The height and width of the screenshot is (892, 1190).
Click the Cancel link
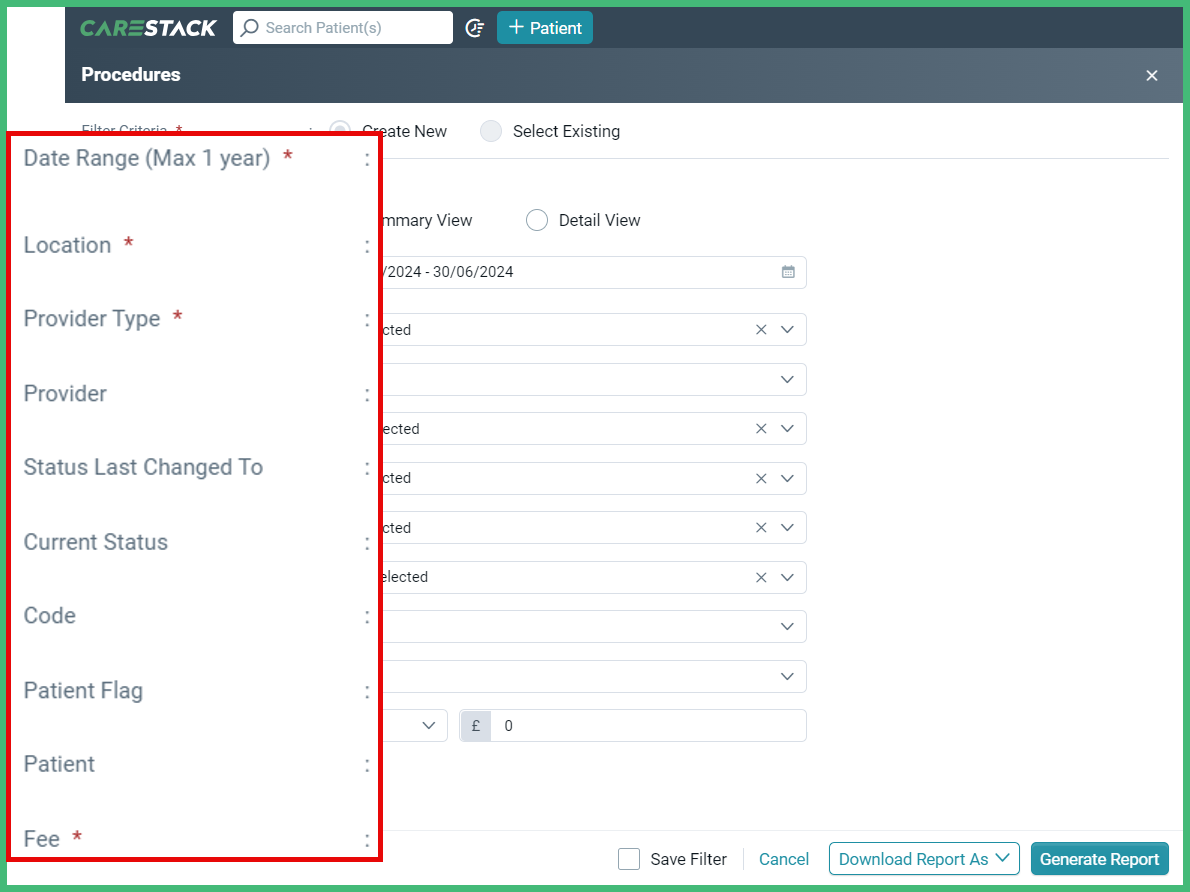(x=784, y=858)
